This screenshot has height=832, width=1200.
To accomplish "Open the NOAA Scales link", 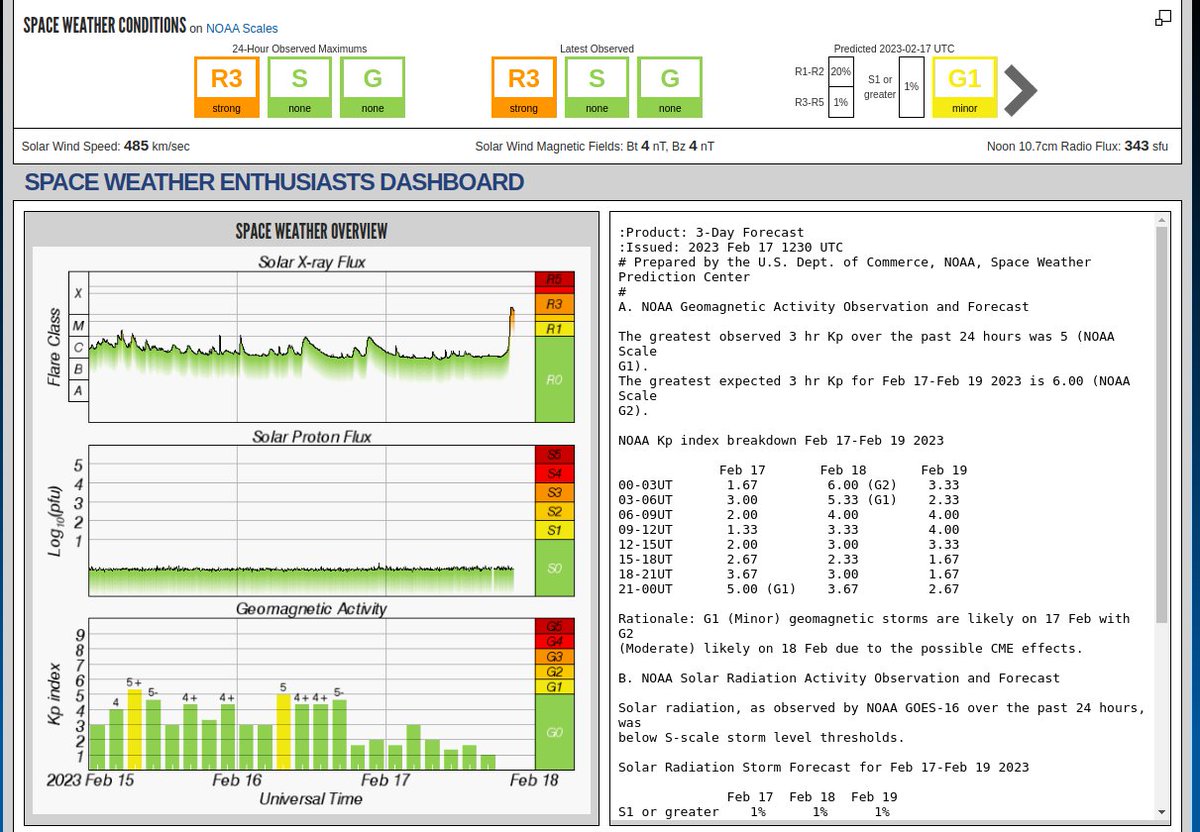I will click(242, 29).
